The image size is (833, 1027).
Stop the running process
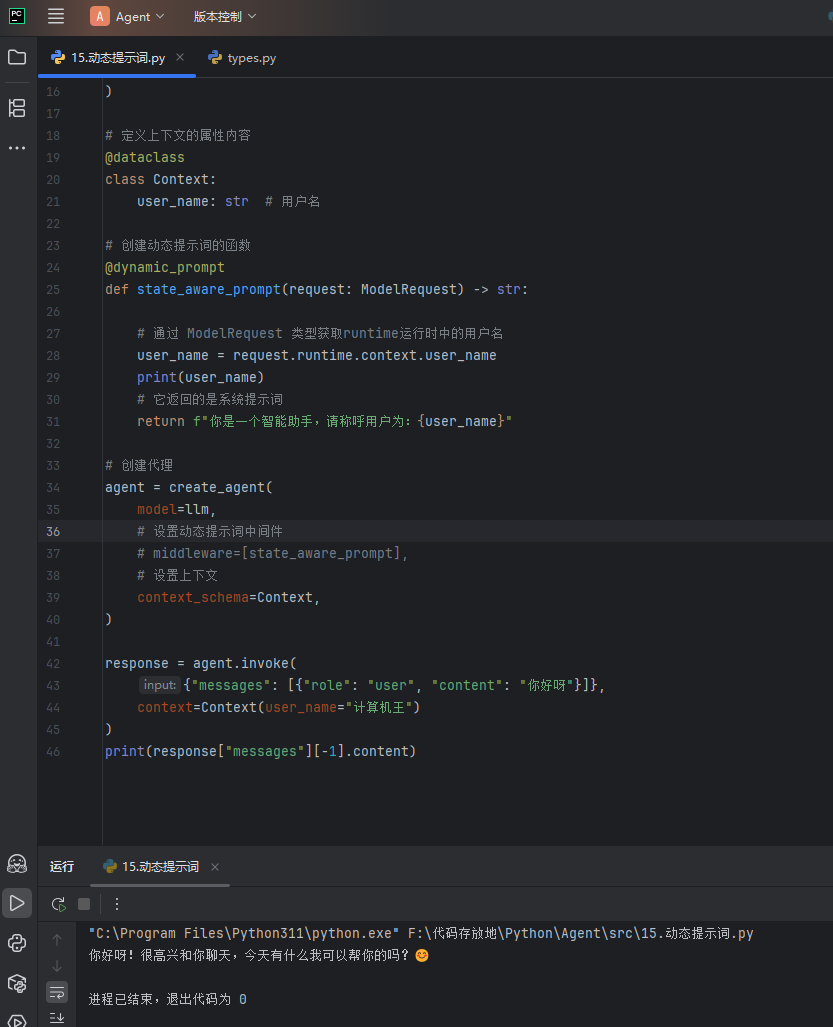(84, 904)
